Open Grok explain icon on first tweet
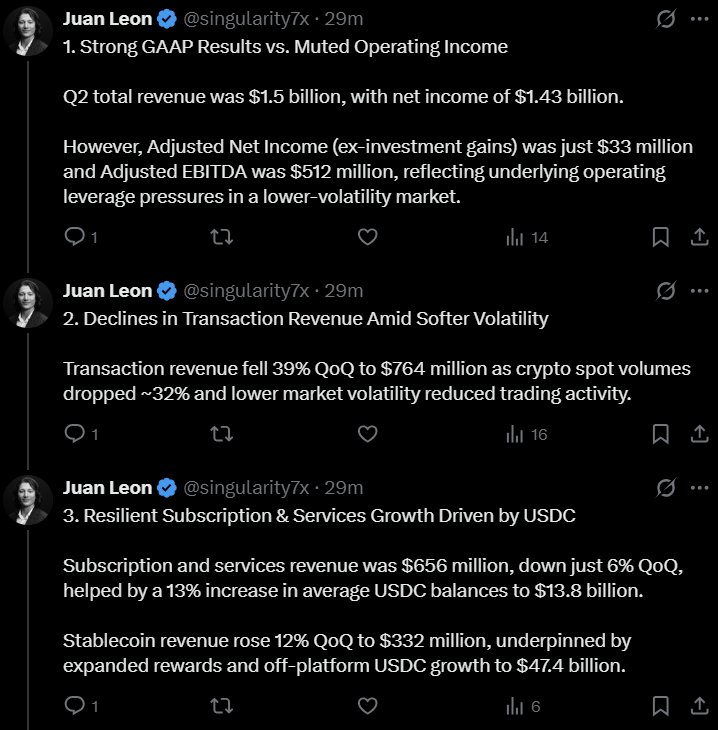718x730 pixels. point(664,19)
